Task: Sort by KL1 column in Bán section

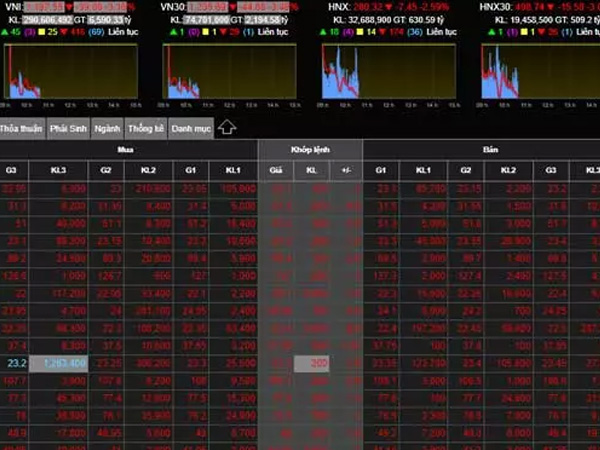Action: pos(423,170)
